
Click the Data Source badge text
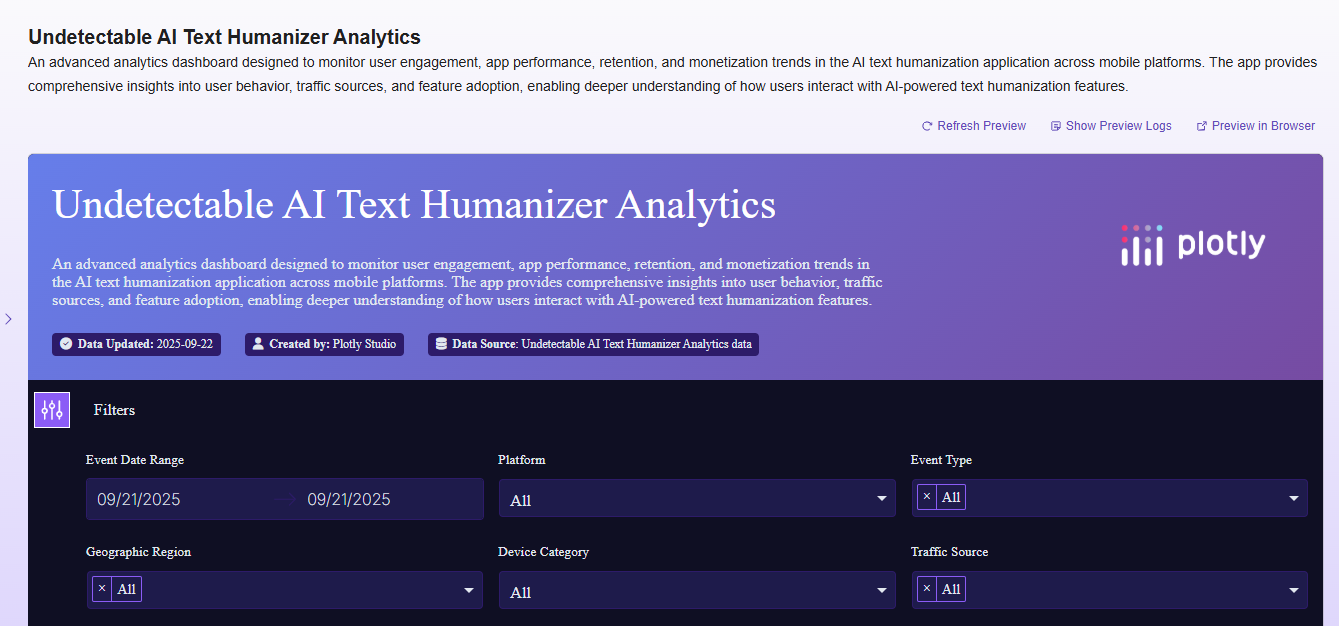click(602, 344)
